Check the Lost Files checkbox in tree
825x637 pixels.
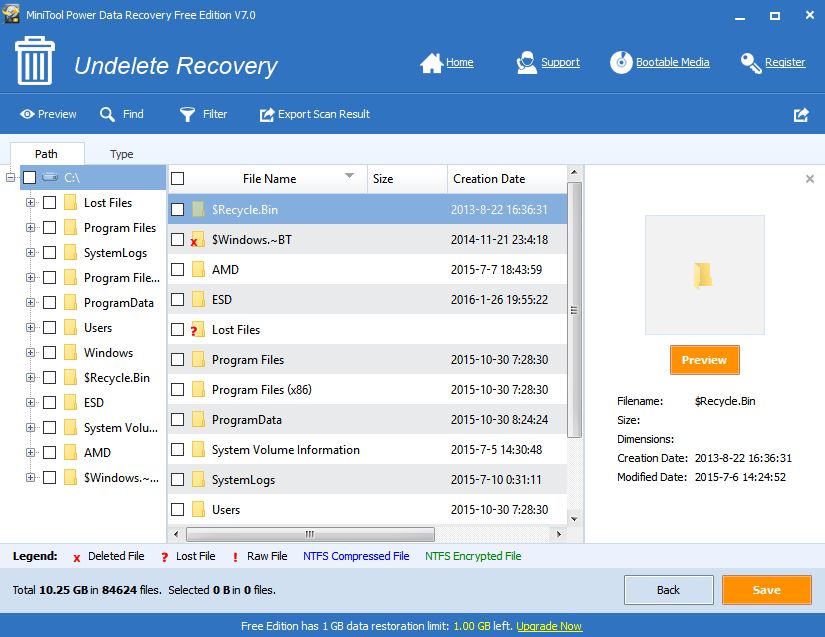coord(49,203)
